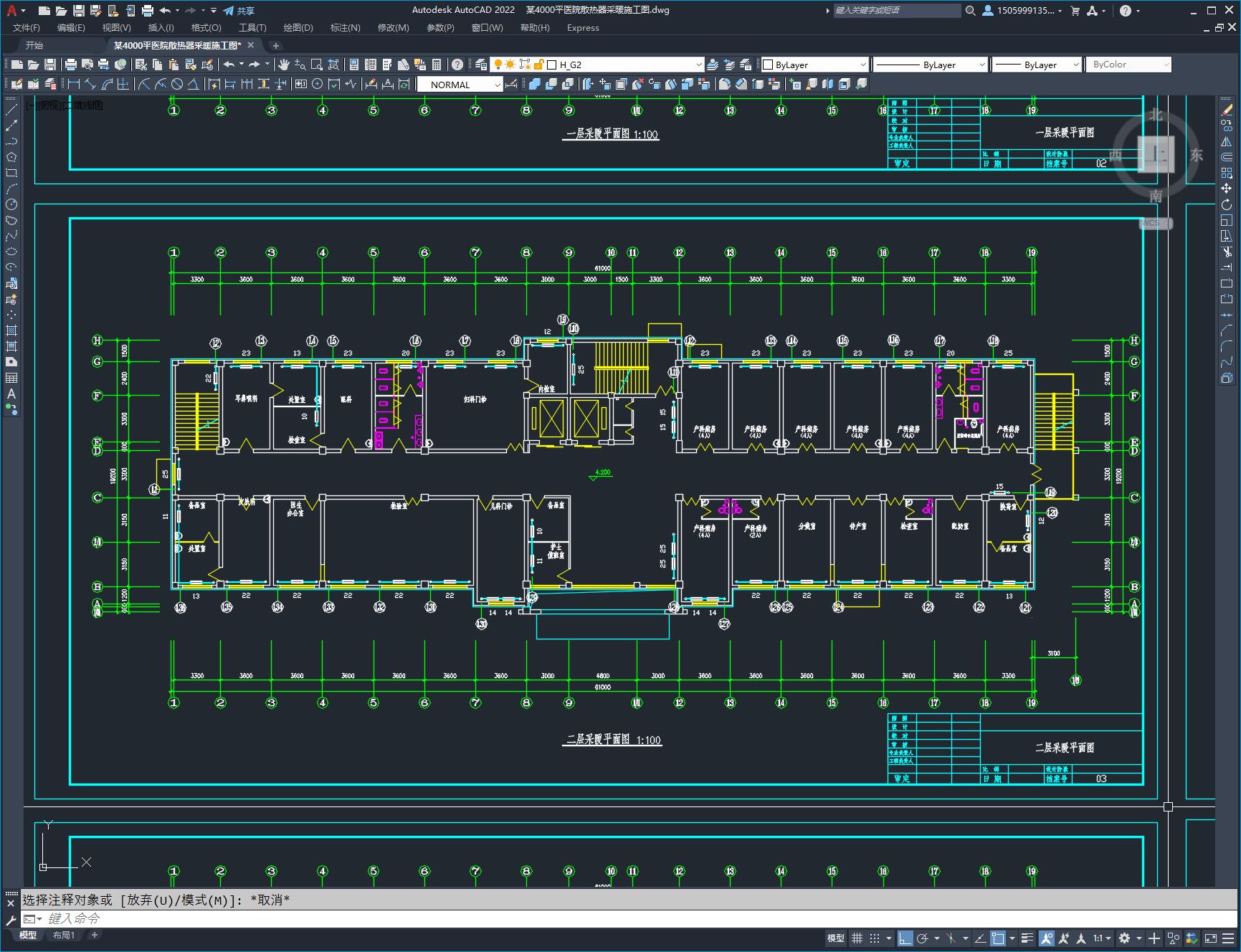This screenshot has width=1241, height=952.
Task: Open the Help question-mark toolbar icon
Action: 457,65
